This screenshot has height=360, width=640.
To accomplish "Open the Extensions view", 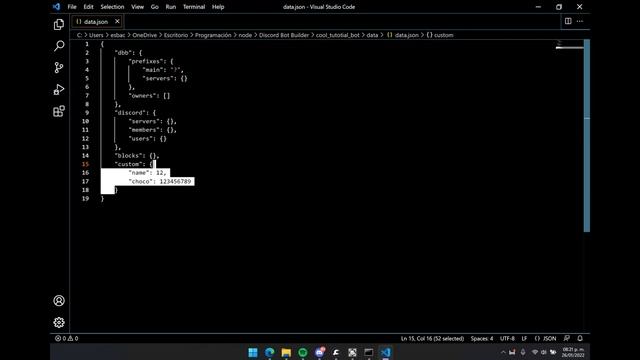I will [59, 111].
